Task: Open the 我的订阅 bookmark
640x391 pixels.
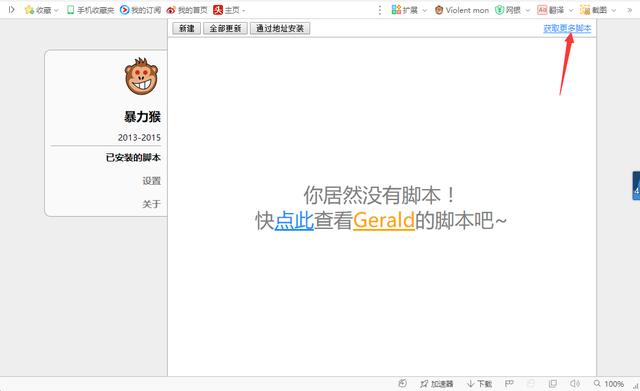Action: click(x=140, y=10)
